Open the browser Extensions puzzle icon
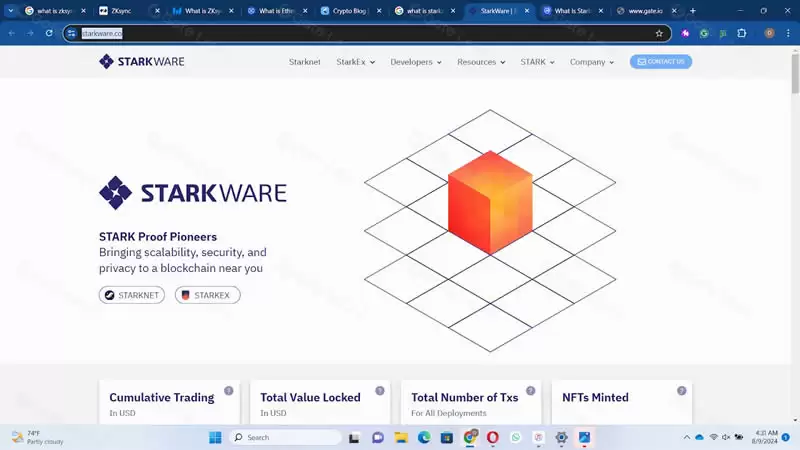 (741, 33)
